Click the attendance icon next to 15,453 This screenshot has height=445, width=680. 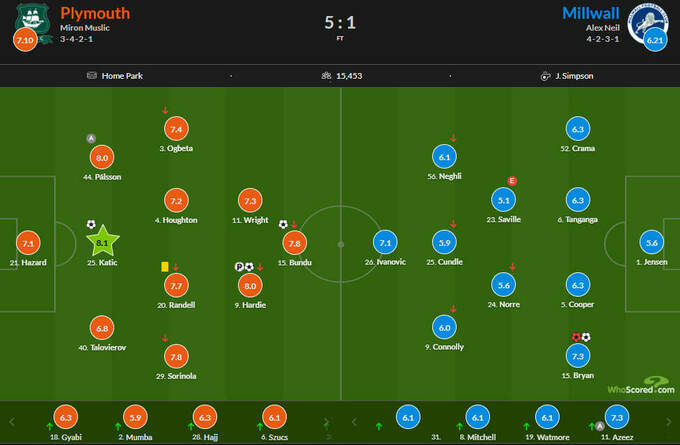(324, 75)
